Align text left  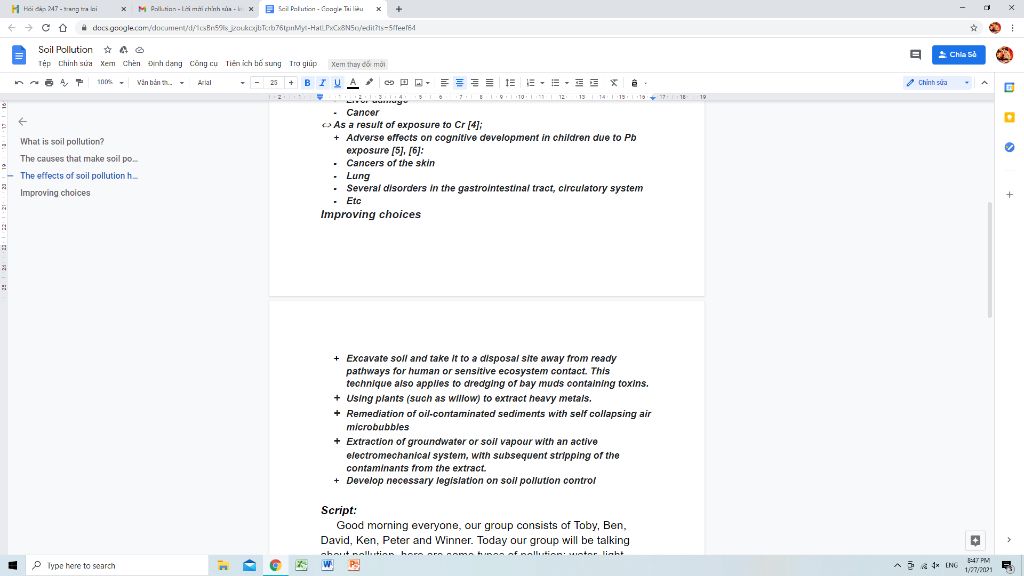(445, 83)
